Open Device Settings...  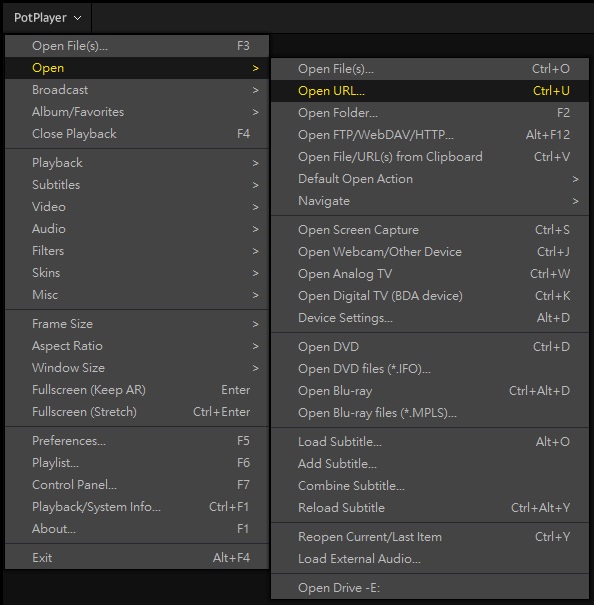pyautogui.click(x=430, y=318)
